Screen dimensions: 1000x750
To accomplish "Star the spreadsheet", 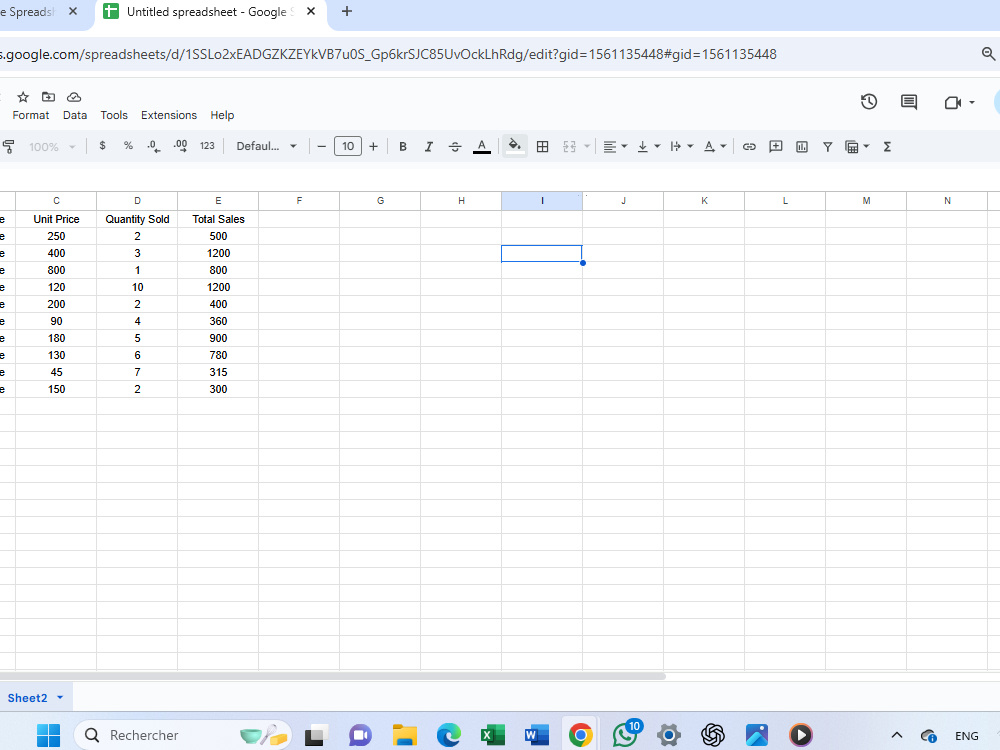I will 23,97.
